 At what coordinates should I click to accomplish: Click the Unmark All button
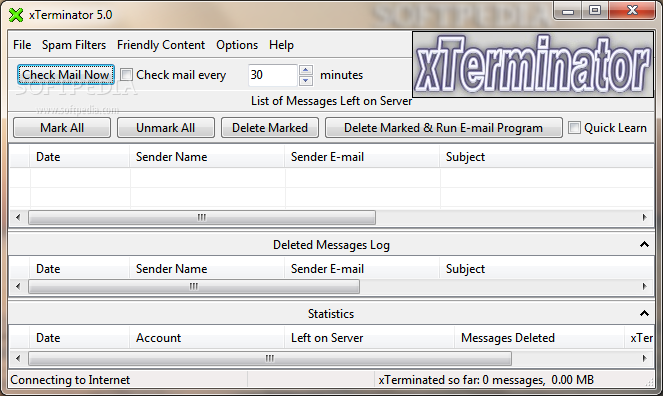(x=166, y=128)
